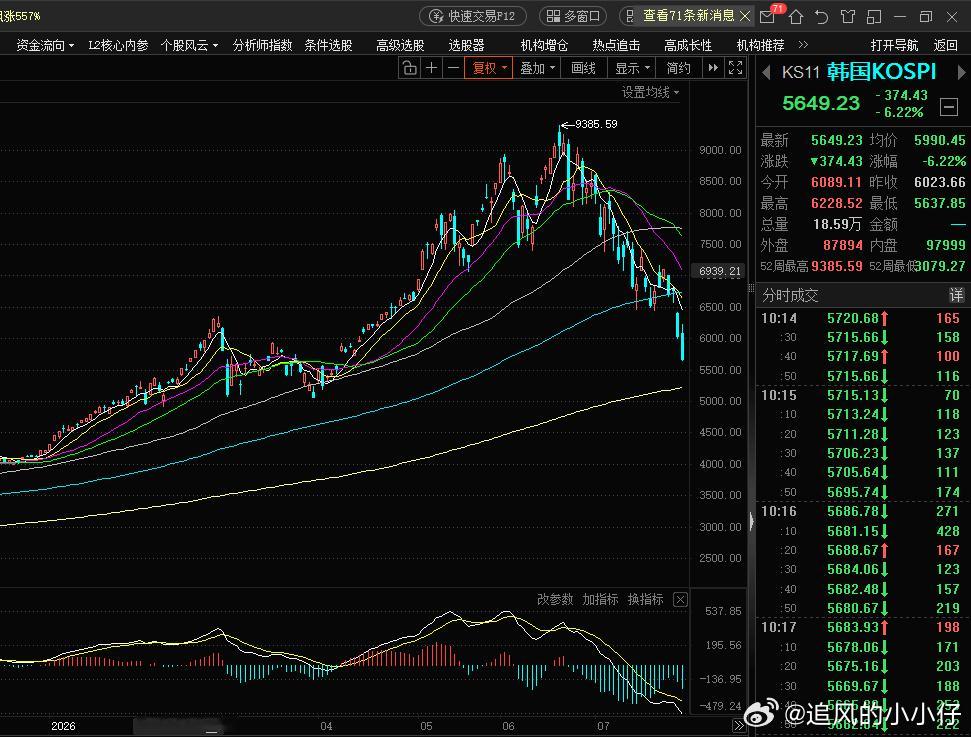Click the 最高 6228.52 value

pyautogui.click(x=836, y=203)
